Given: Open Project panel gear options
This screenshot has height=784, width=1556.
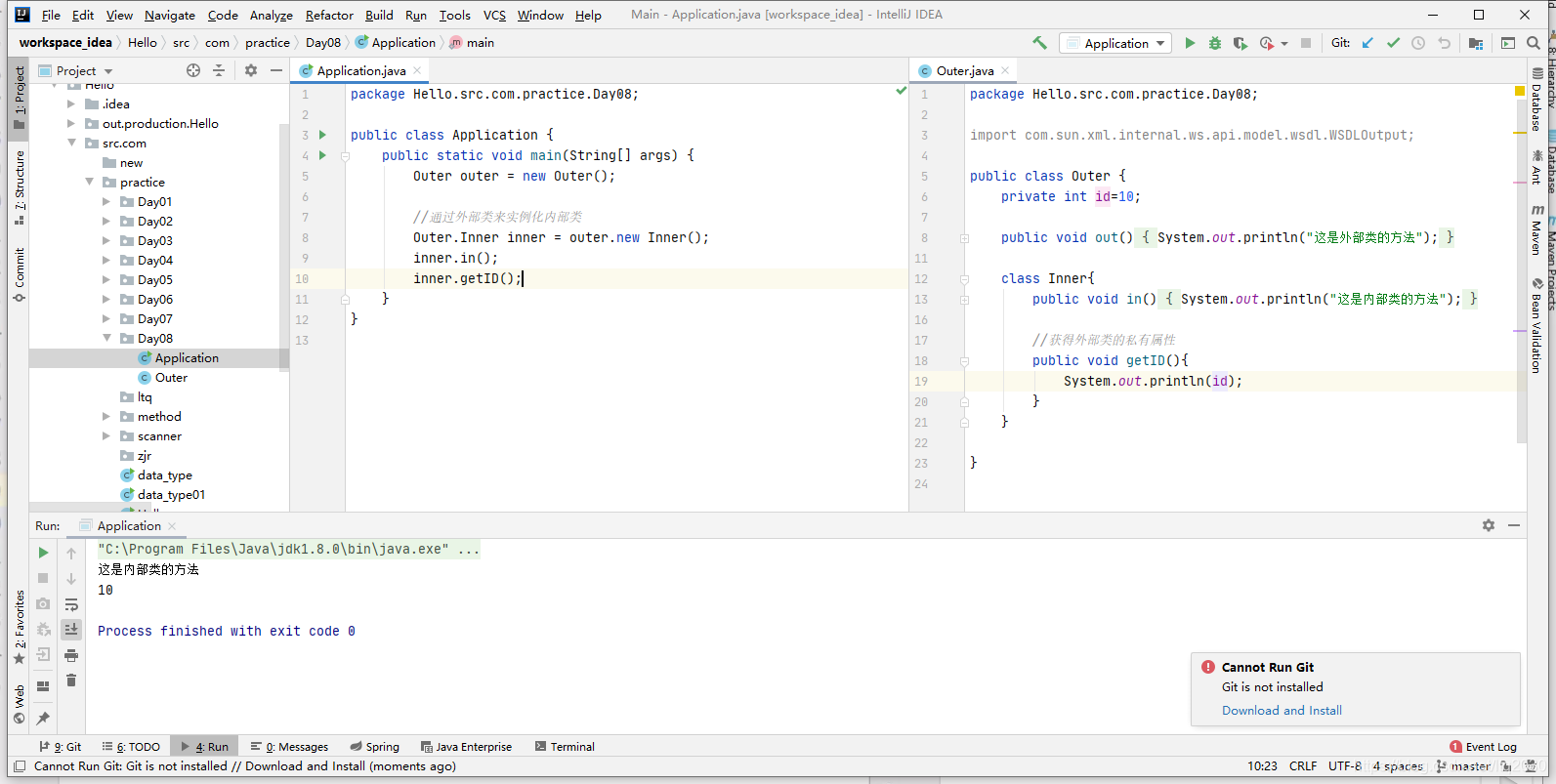Looking at the screenshot, I should [251, 70].
